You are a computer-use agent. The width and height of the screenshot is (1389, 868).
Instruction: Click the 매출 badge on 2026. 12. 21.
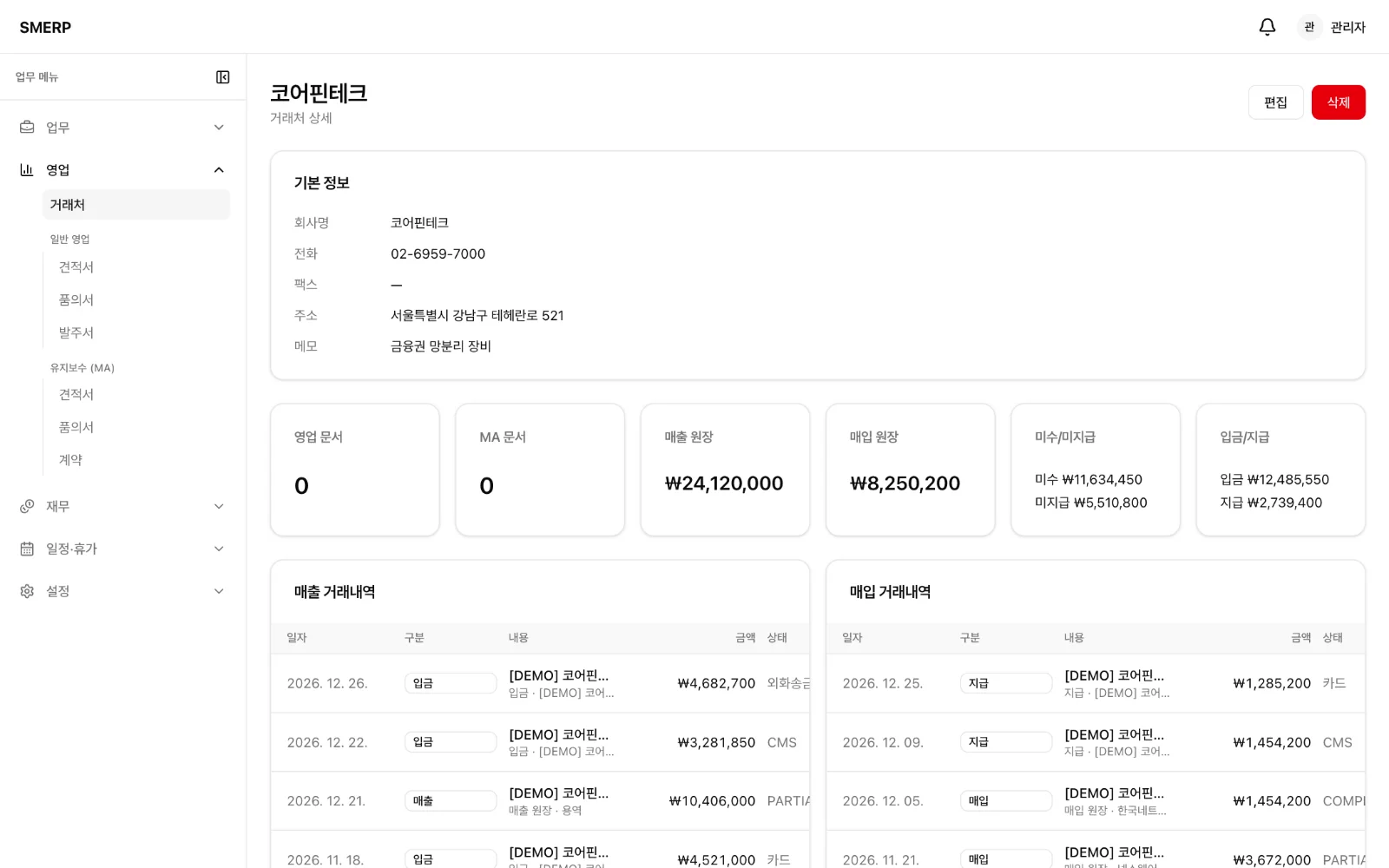(x=451, y=801)
